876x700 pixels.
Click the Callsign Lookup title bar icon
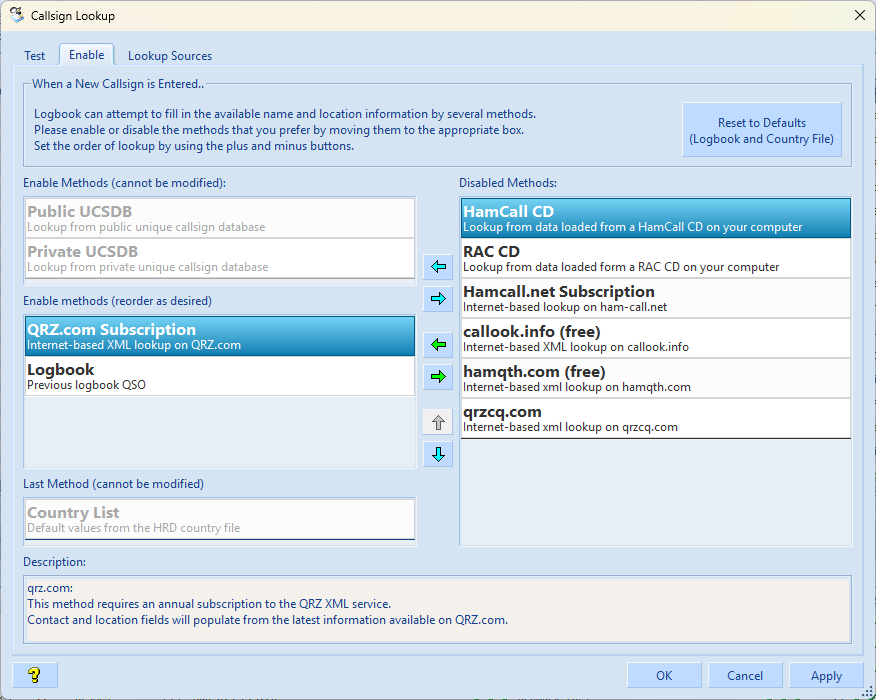[17, 15]
